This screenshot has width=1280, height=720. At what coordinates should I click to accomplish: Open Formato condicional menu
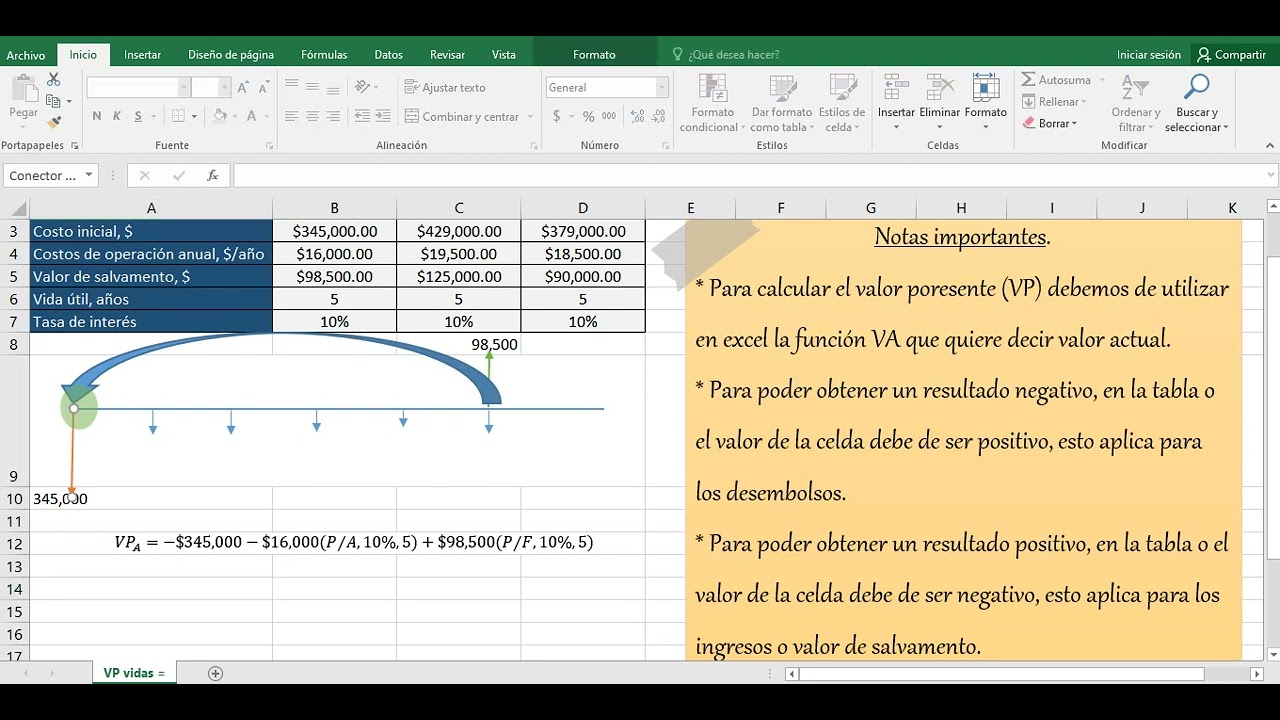[x=713, y=103]
